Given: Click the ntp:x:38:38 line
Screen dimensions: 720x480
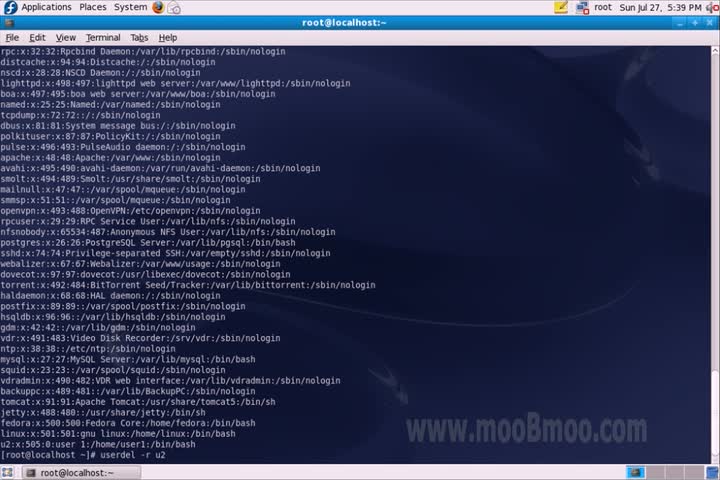Looking at the screenshot, I should pyautogui.click(x=88, y=349).
